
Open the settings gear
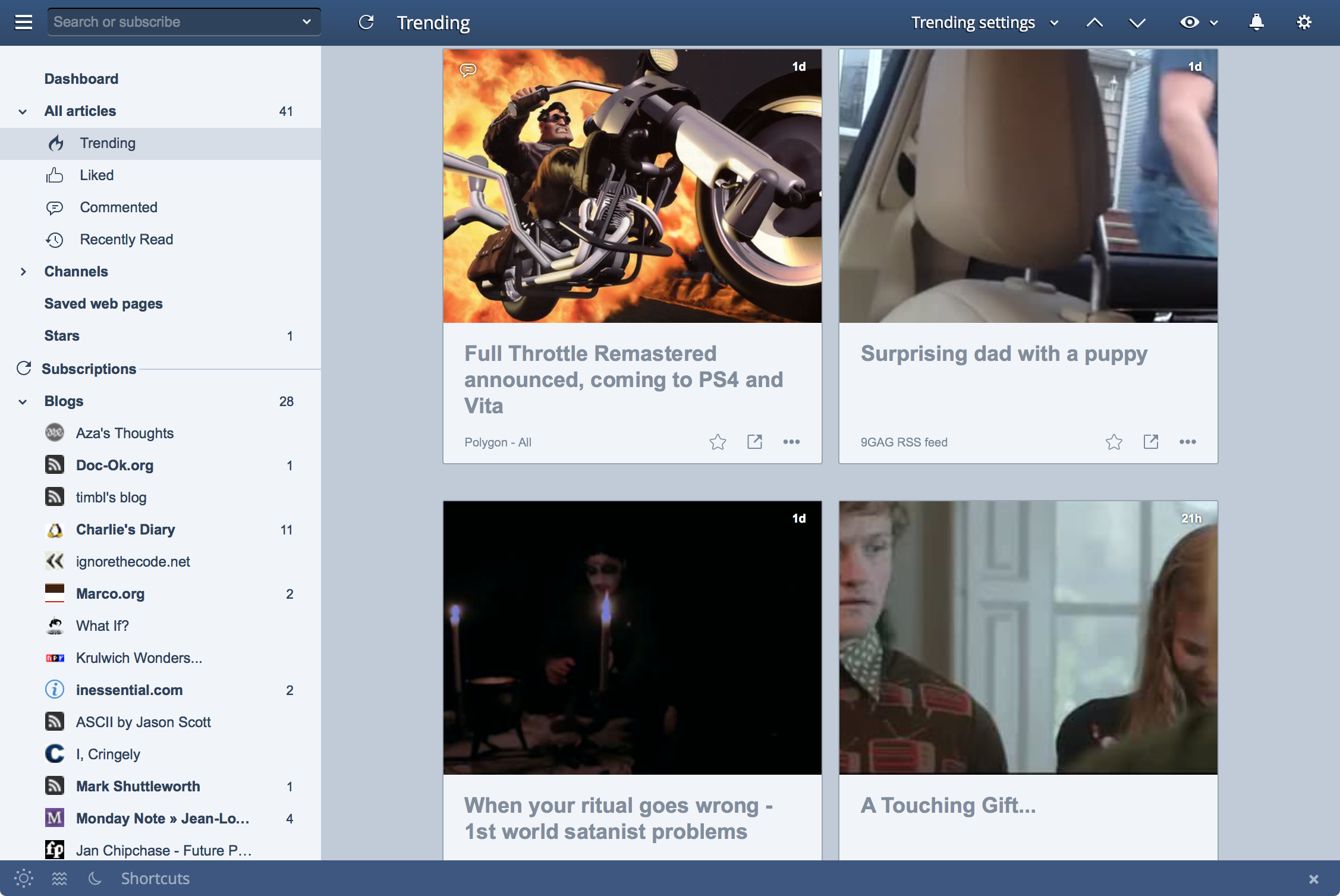1304,22
